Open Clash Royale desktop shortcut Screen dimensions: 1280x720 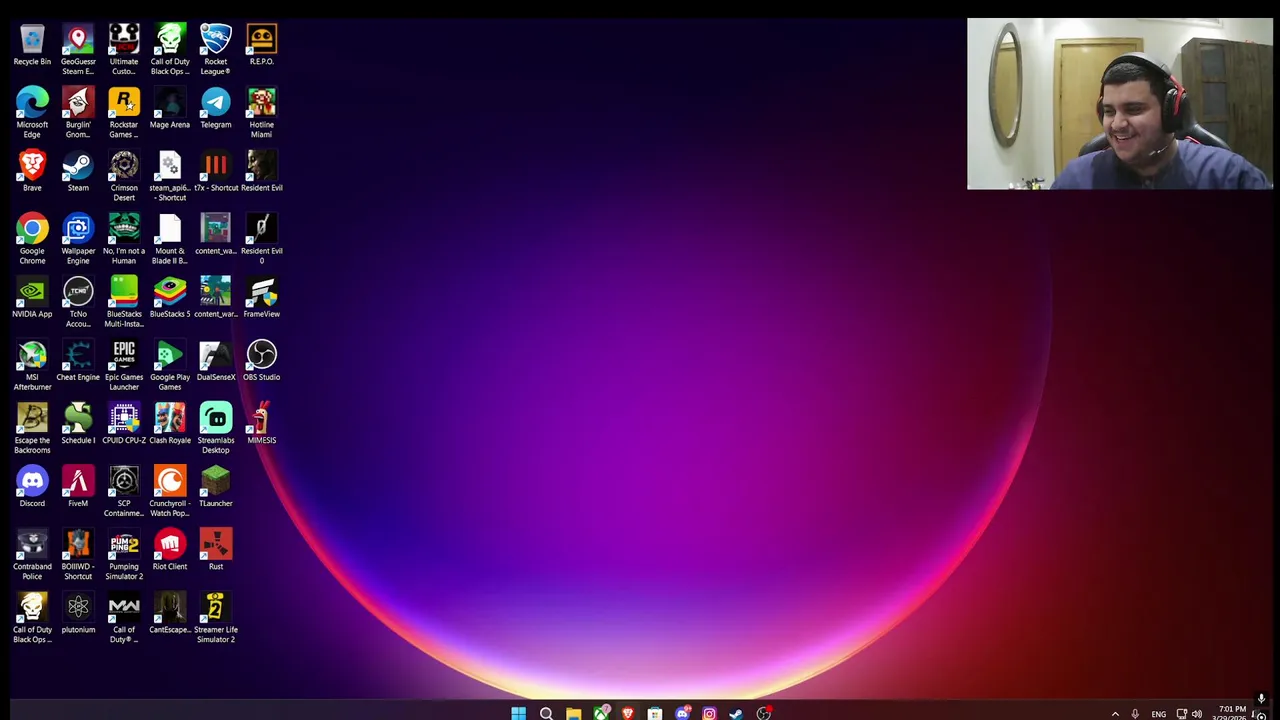click(x=170, y=424)
